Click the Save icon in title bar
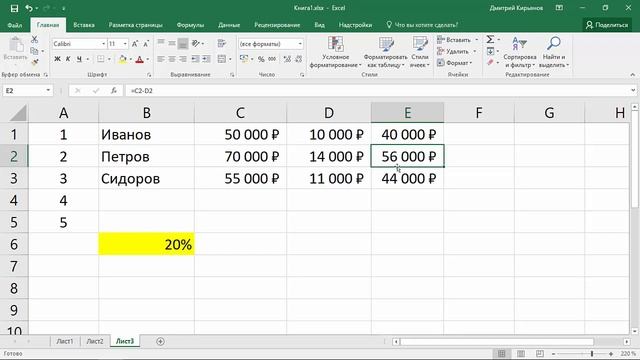Image resolution: width=640 pixels, height=360 pixels. pyautogui.click(x=14, y=8)
